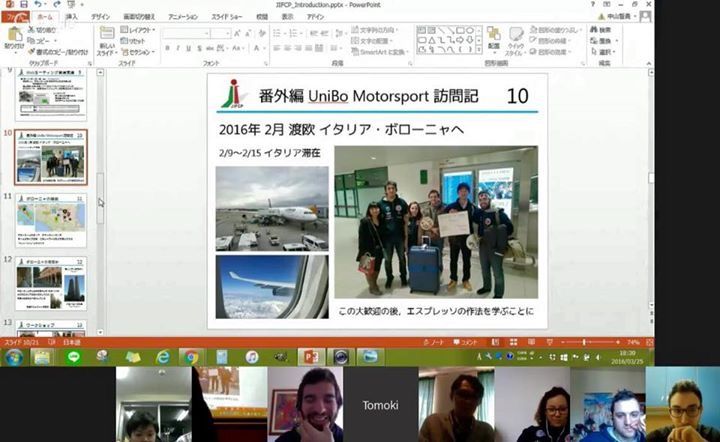Click the Quick Styles button

click(x=515, y=40)
